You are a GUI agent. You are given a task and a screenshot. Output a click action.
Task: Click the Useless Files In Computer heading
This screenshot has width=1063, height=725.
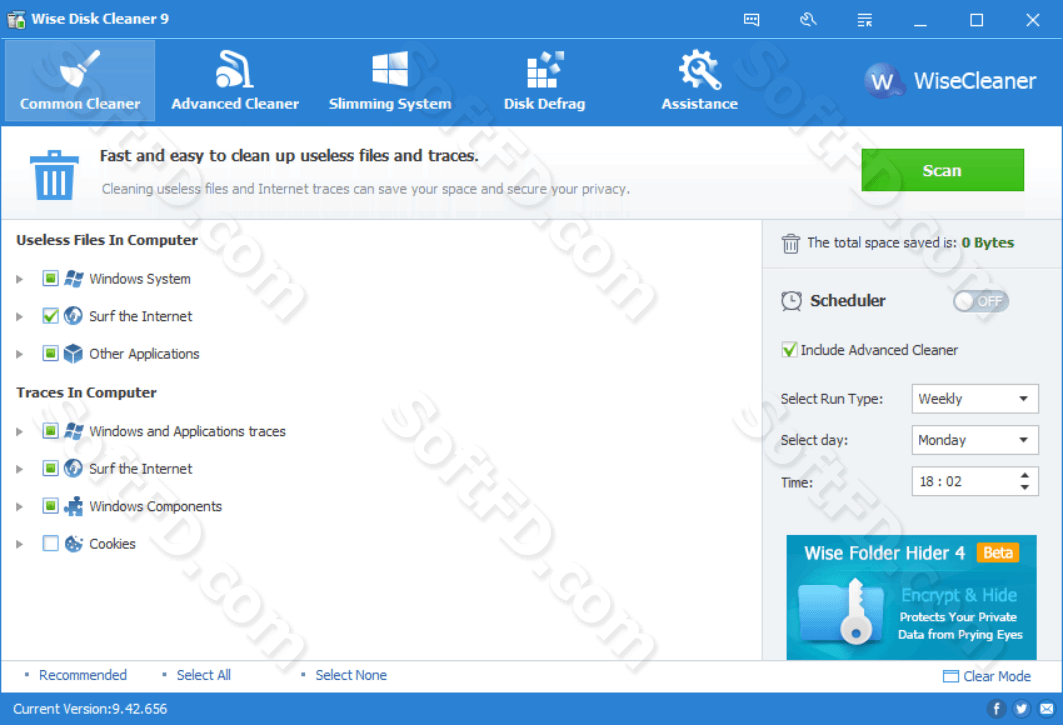point(107,240)
